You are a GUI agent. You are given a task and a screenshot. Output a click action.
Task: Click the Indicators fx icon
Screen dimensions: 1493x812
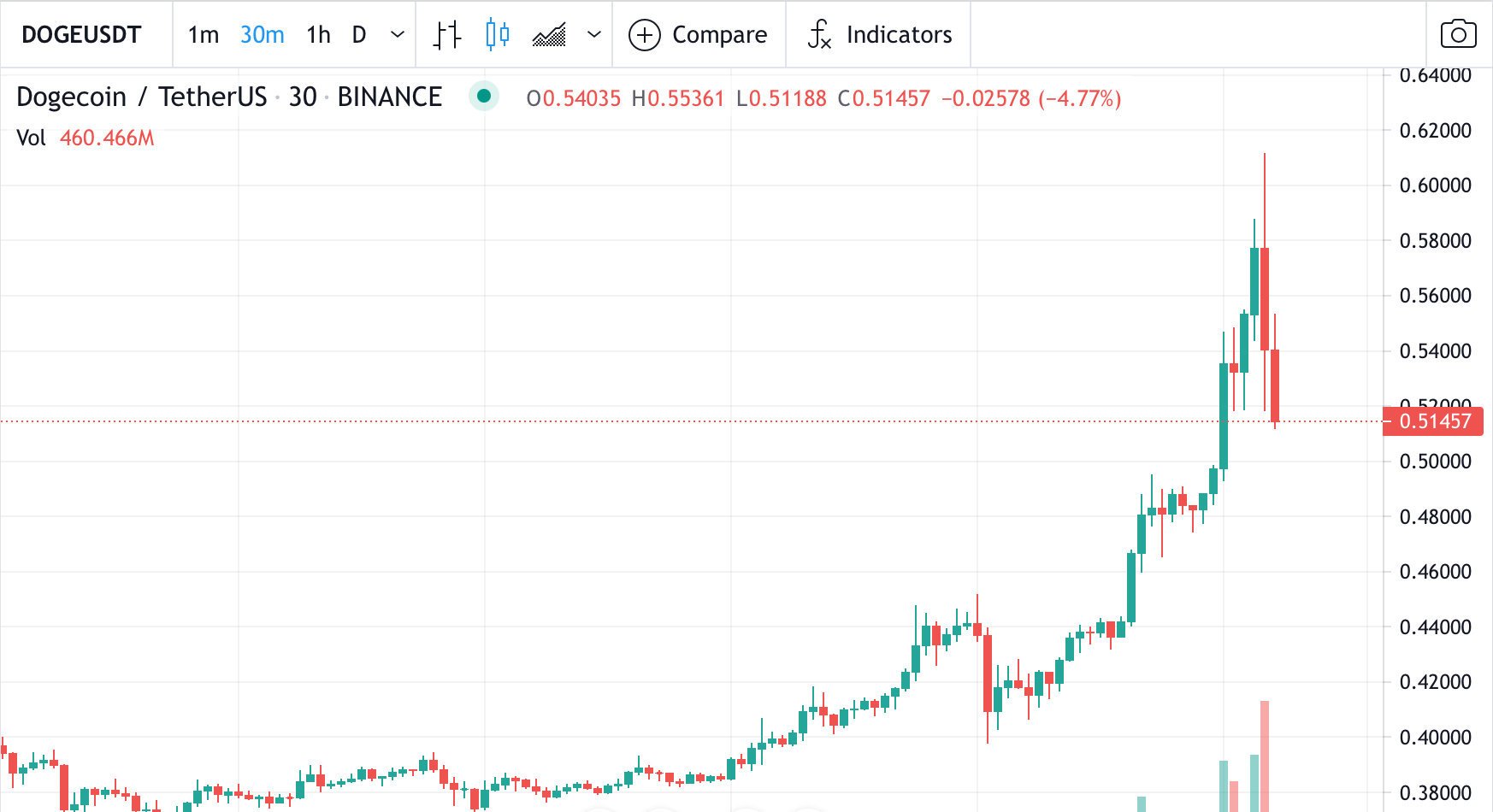tap(819, 35)
